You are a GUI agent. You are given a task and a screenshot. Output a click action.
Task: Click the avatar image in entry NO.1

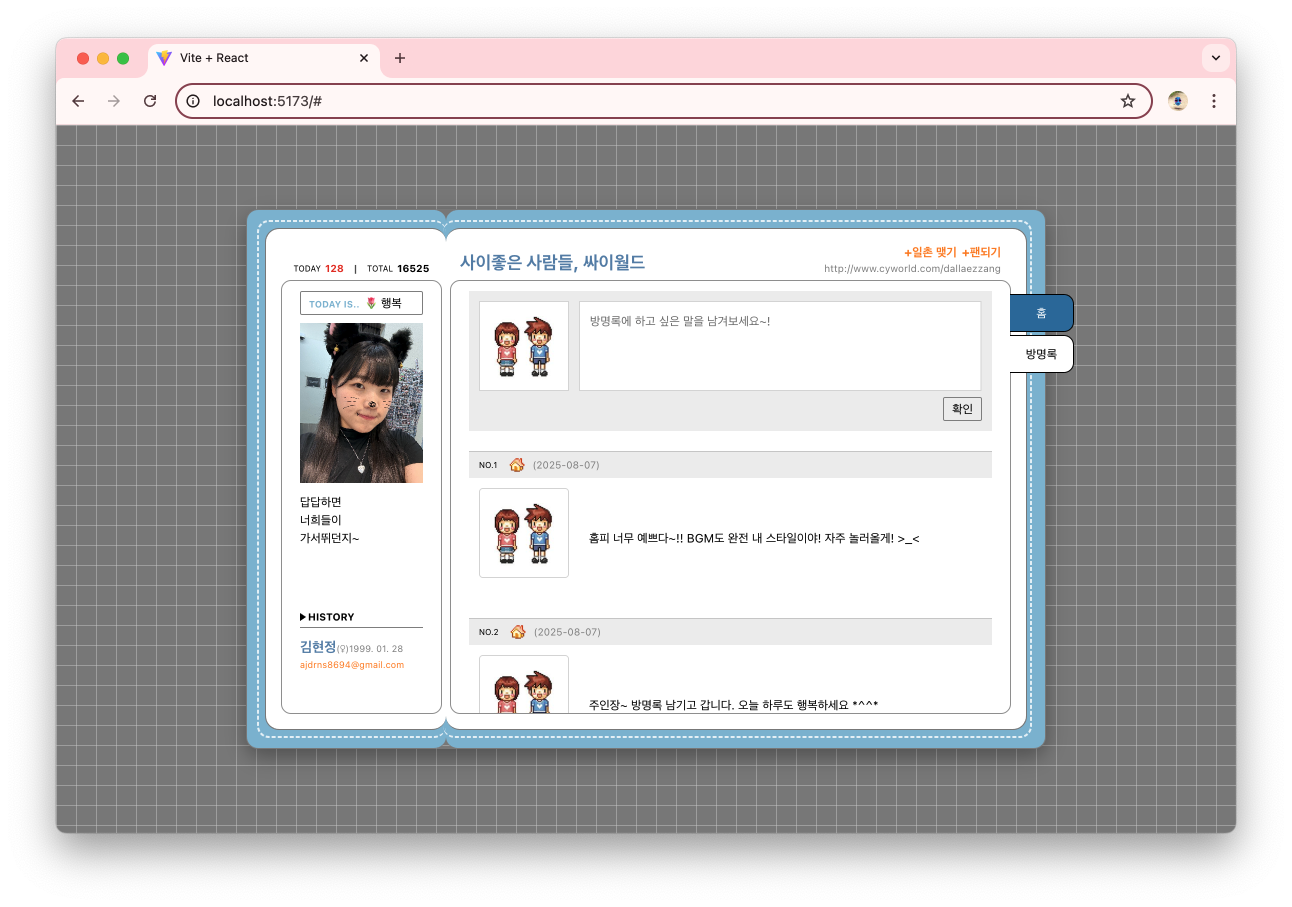click(524, 533)
